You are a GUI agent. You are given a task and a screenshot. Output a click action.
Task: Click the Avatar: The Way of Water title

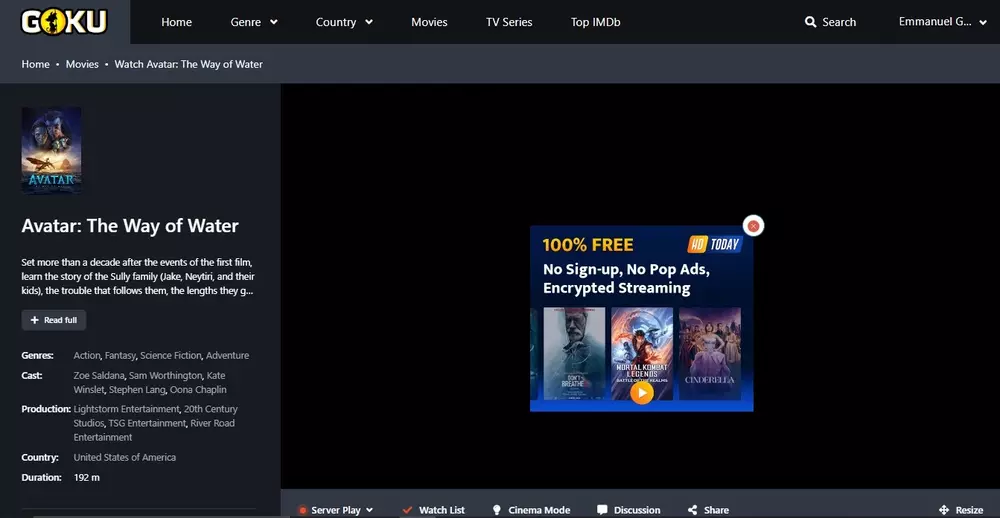pos(130,226)
